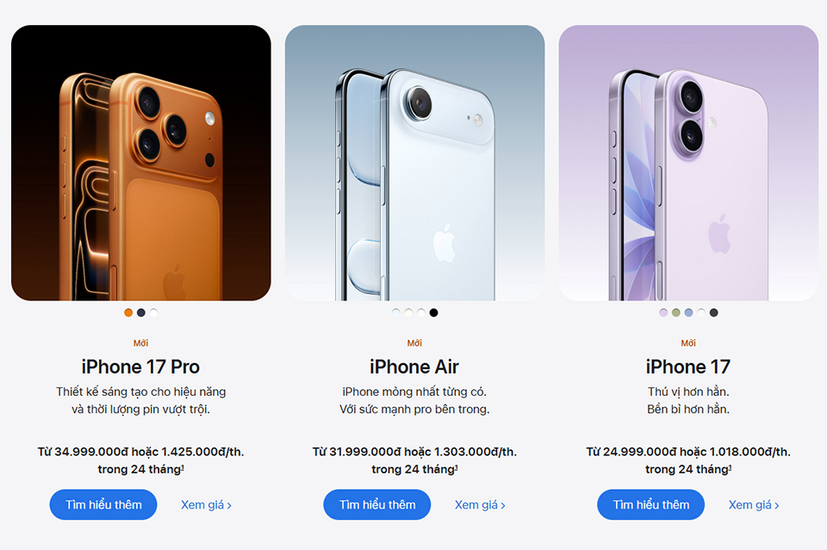Viewport: 827px width, 550px height.
Task: Click 'Tìm hiểu thêm' for iPhone 17 Pro
Action: pos(103,505)
